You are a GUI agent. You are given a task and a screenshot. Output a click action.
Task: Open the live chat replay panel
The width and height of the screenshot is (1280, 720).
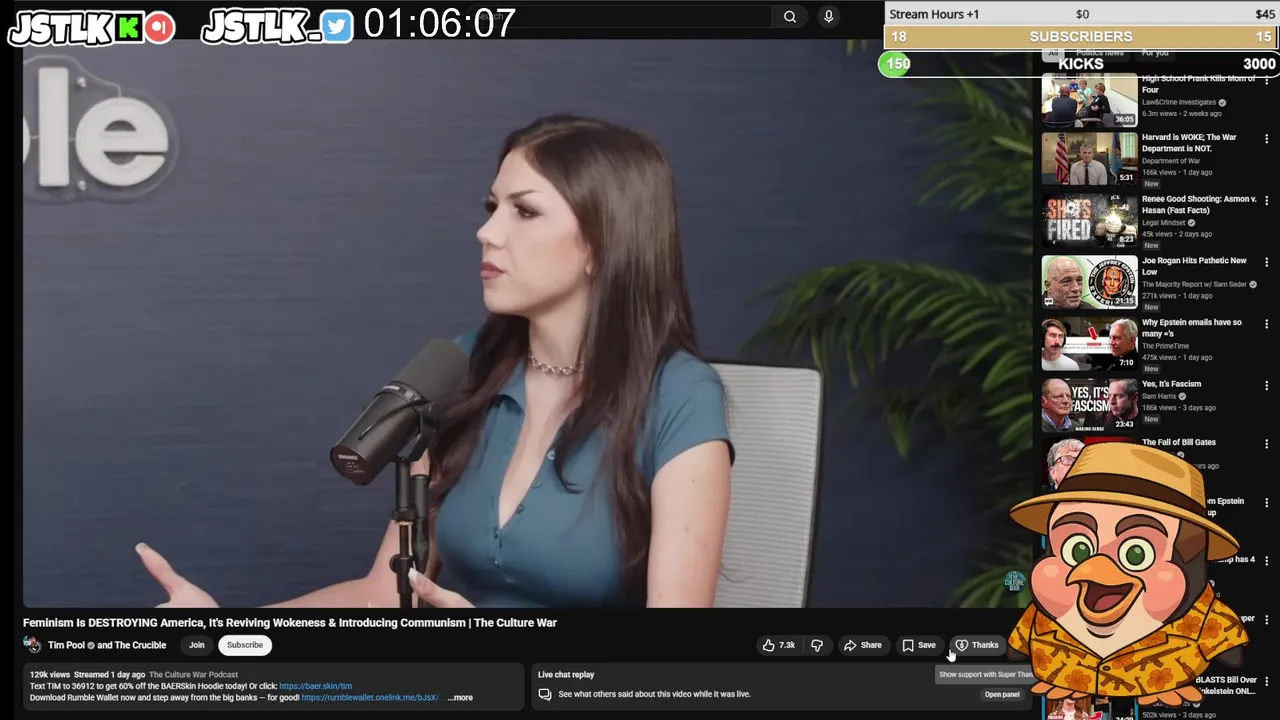point(1002,694)
